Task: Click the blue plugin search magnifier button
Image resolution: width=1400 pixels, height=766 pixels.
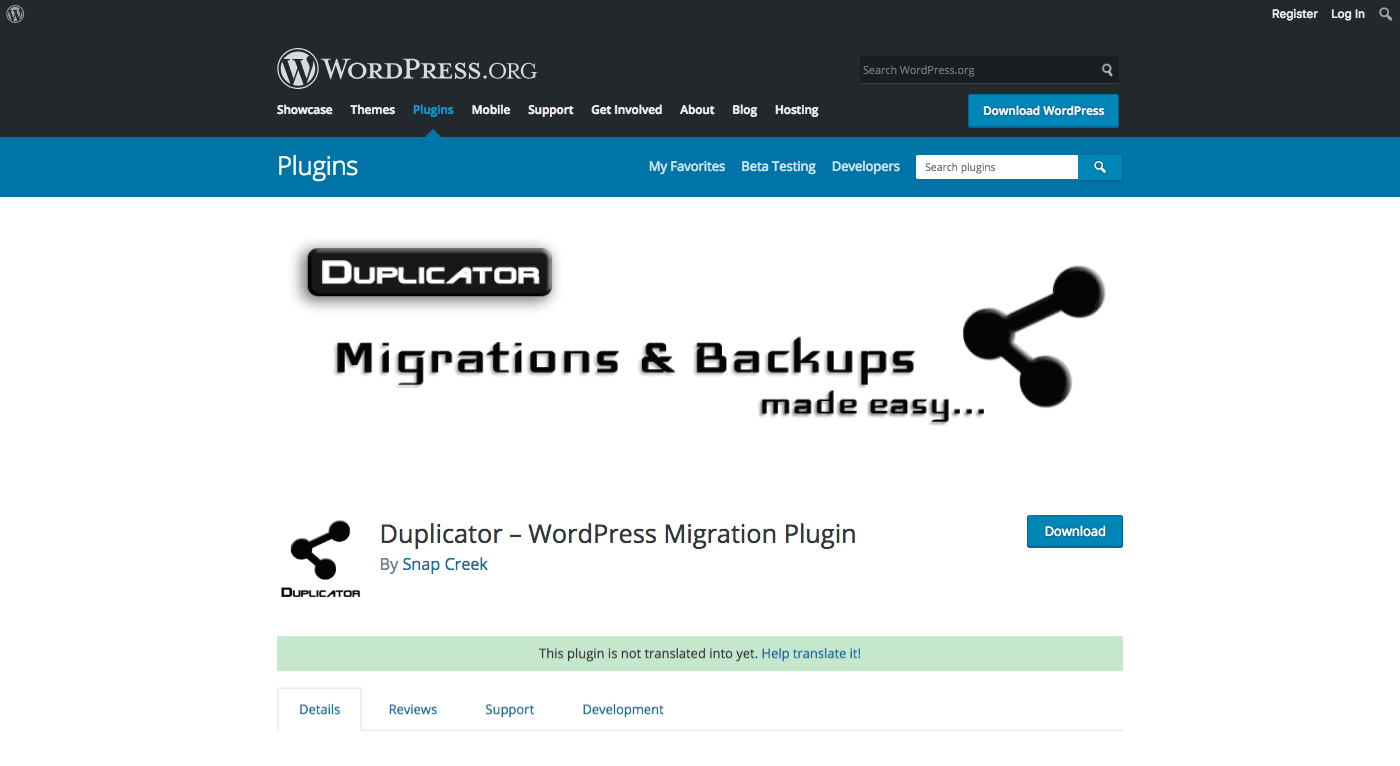Action: [x=1100, y=167]
